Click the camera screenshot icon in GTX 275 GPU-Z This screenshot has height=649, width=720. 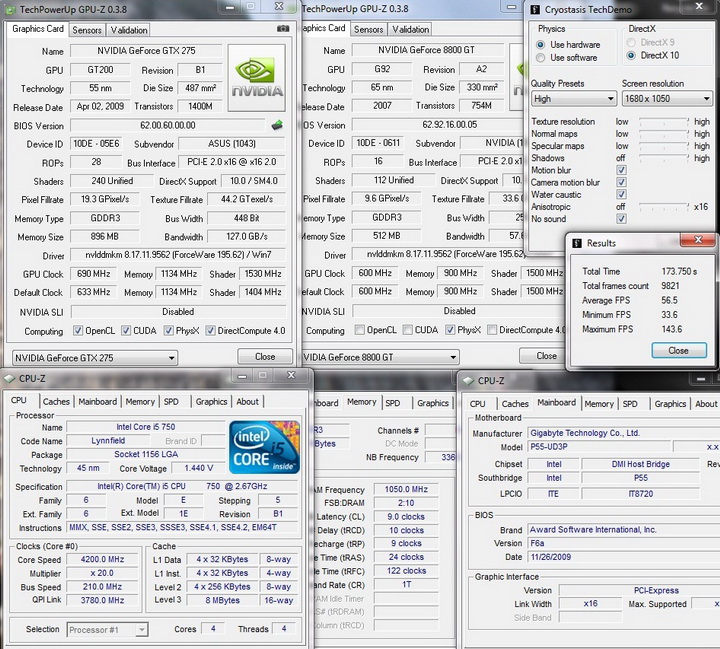point(283,29)
